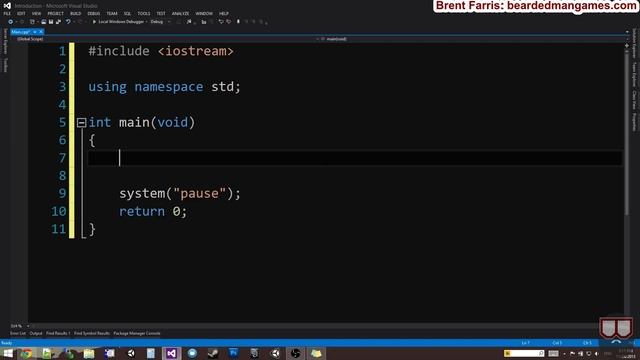Screen dimensions: 640x360
Task: Click the Bookmark toolbar icon
Action: [x=238, y=22]
